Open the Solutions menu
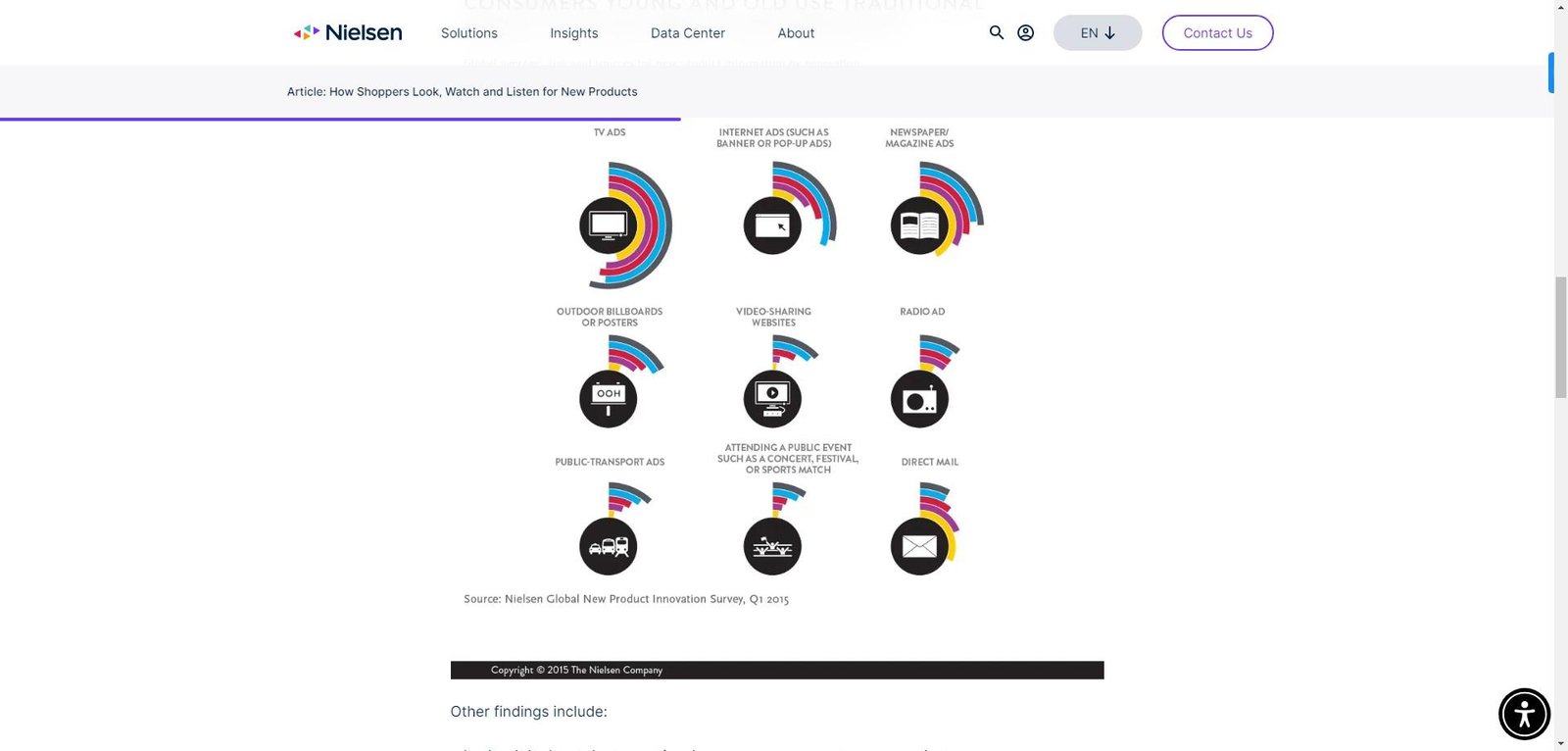The height and width of the screenshot is (751, 1568). pyautogui.click(x=469, y=33)
